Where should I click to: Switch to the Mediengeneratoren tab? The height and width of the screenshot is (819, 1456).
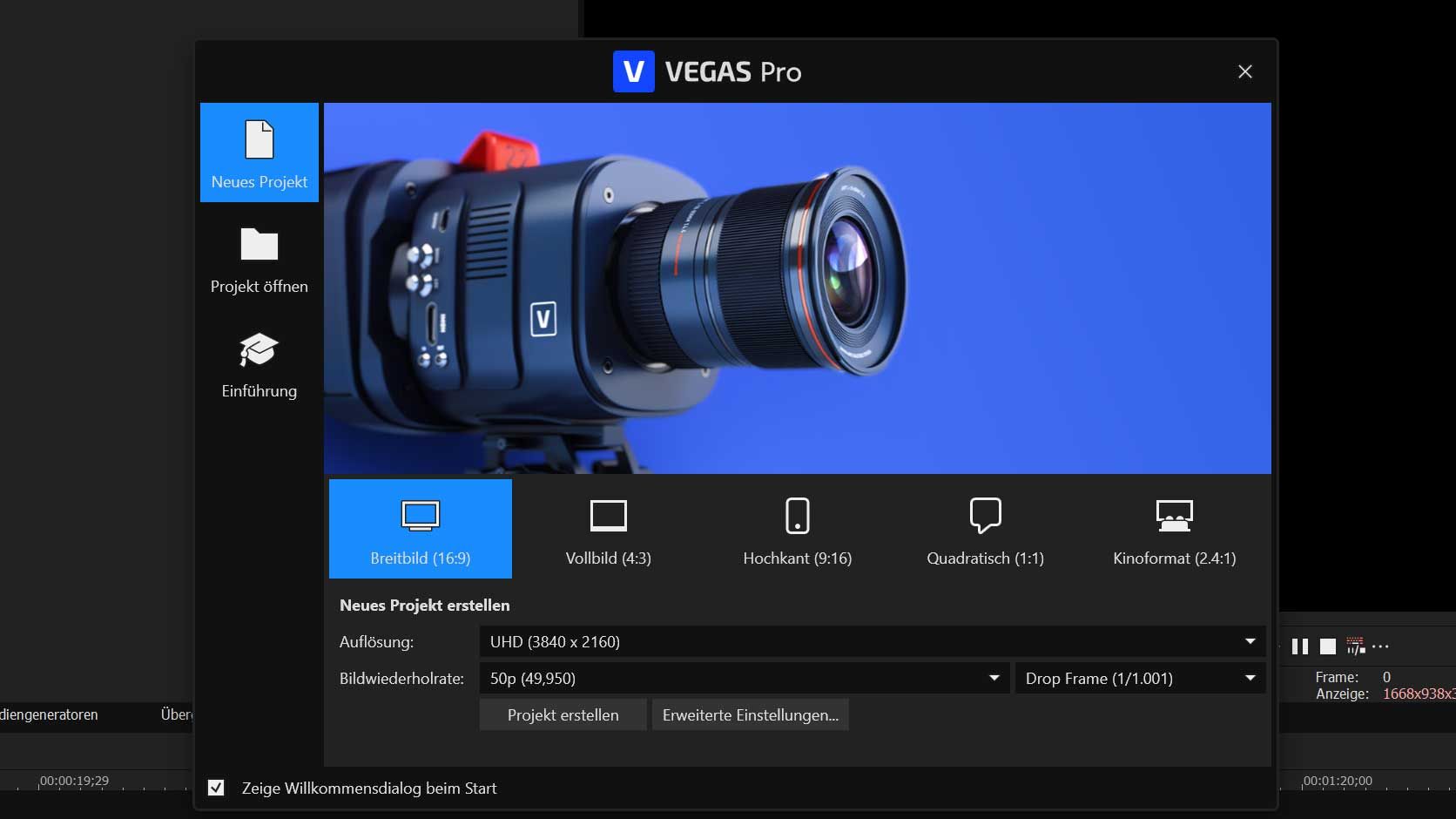49,715
